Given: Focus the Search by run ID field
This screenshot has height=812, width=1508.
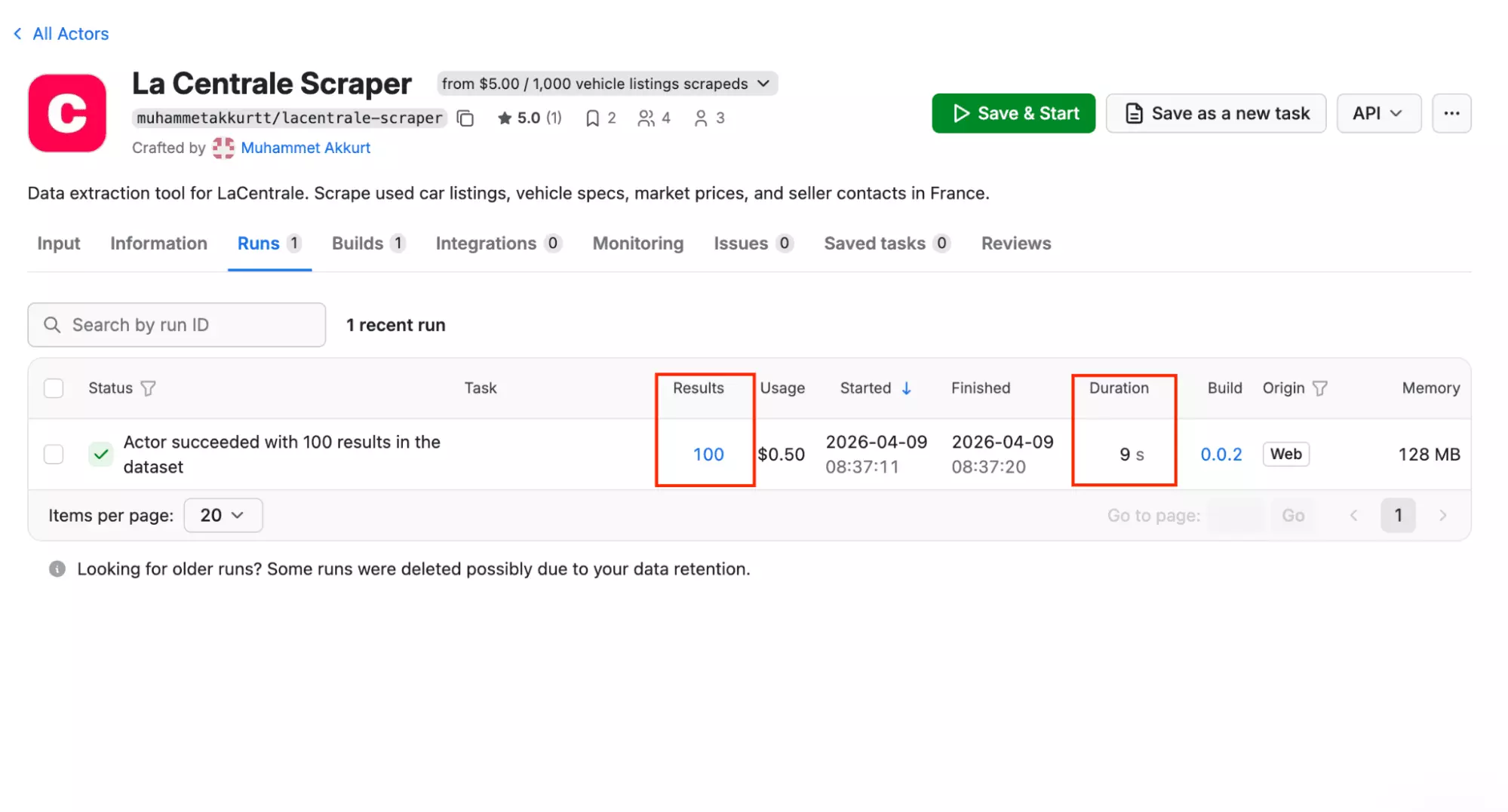Looking at the screenshot, I should (x=177, y=325).
